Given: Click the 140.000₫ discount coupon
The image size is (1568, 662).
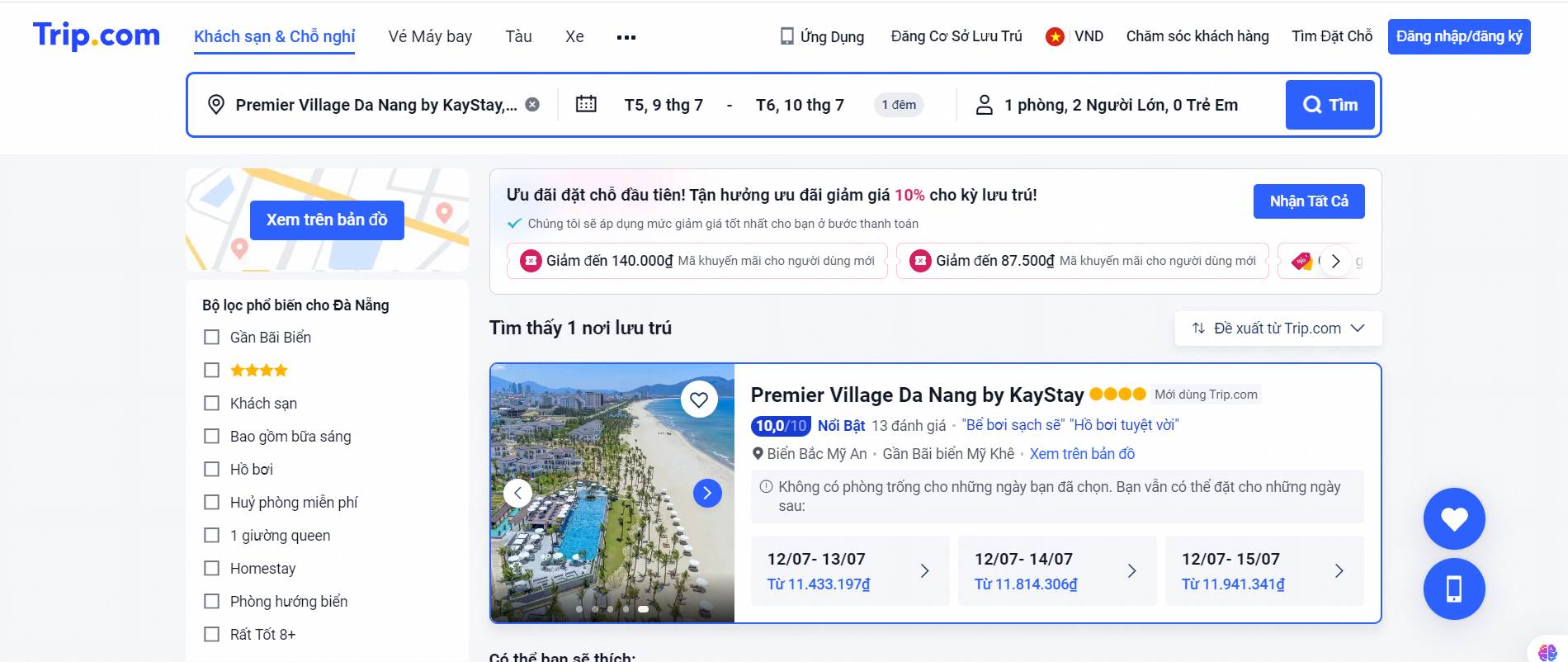Looking at the screenshot, I should click(697, 261).
